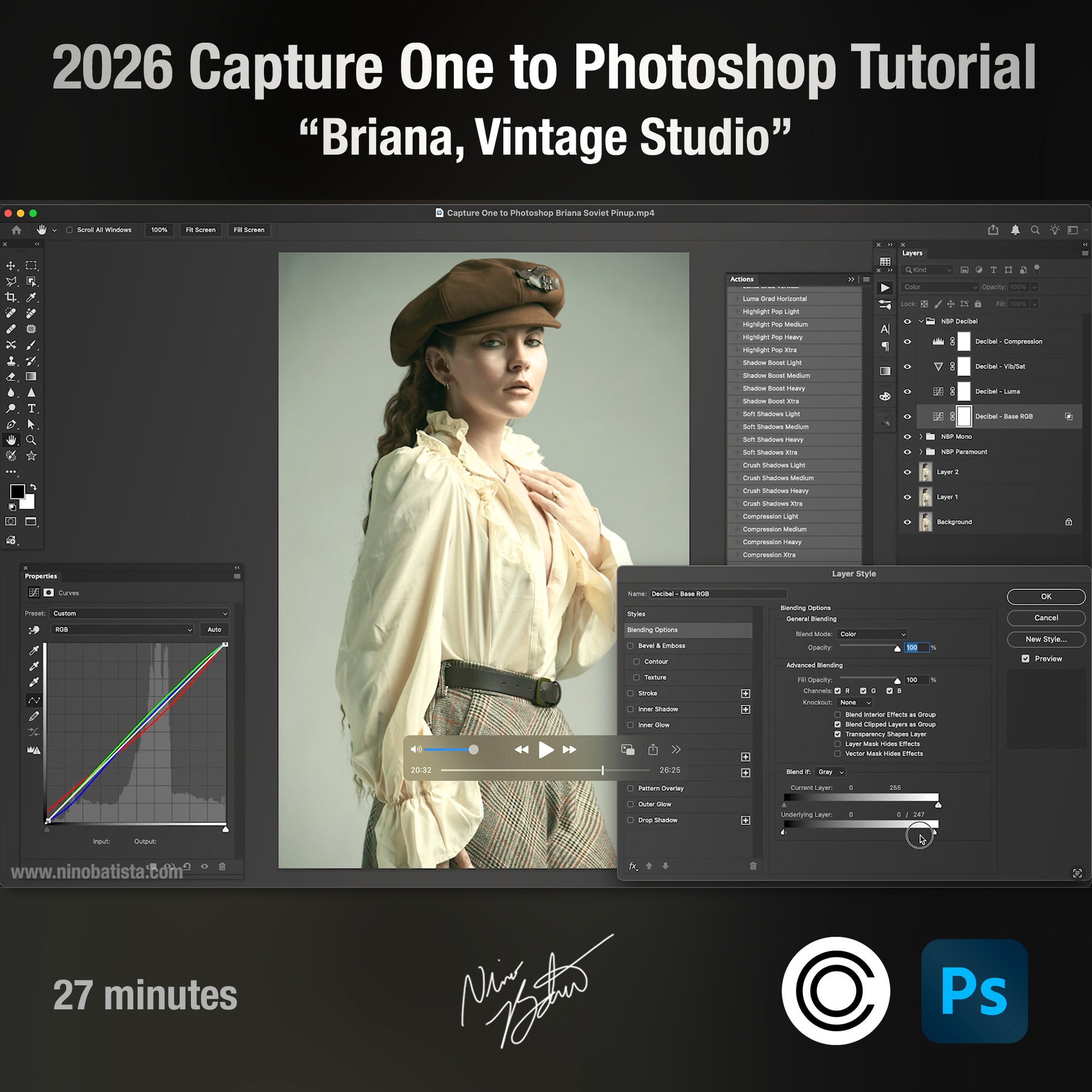Expand the NBP Mono layer group
This screenshot has height=1092, width=1092.
click(921, 437)
